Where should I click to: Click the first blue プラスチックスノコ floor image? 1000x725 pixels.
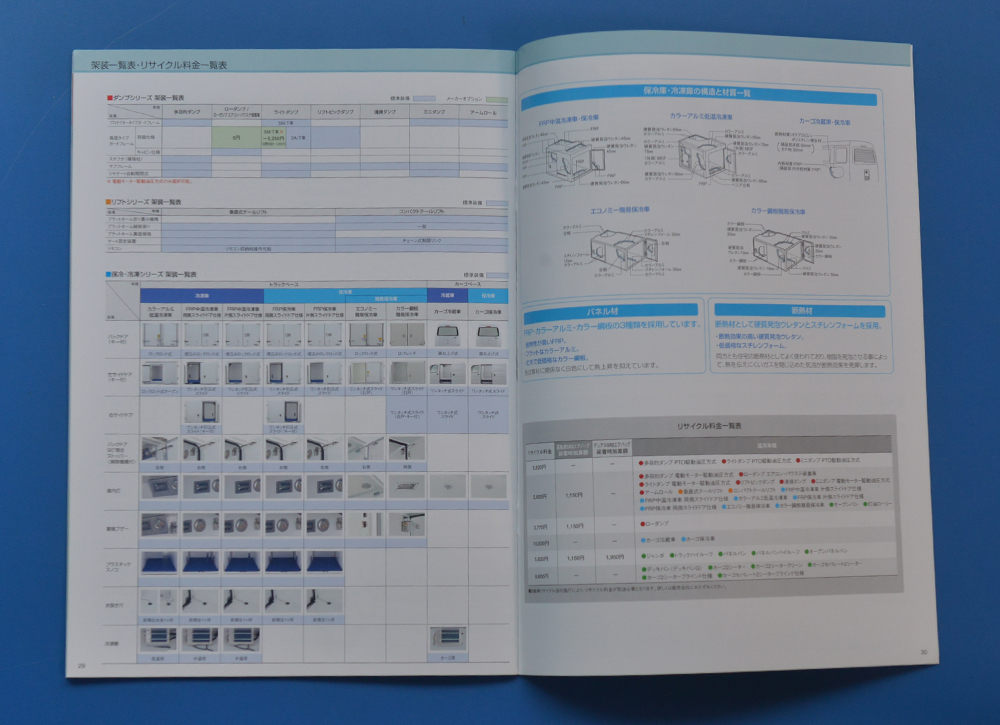pos(158,563)
